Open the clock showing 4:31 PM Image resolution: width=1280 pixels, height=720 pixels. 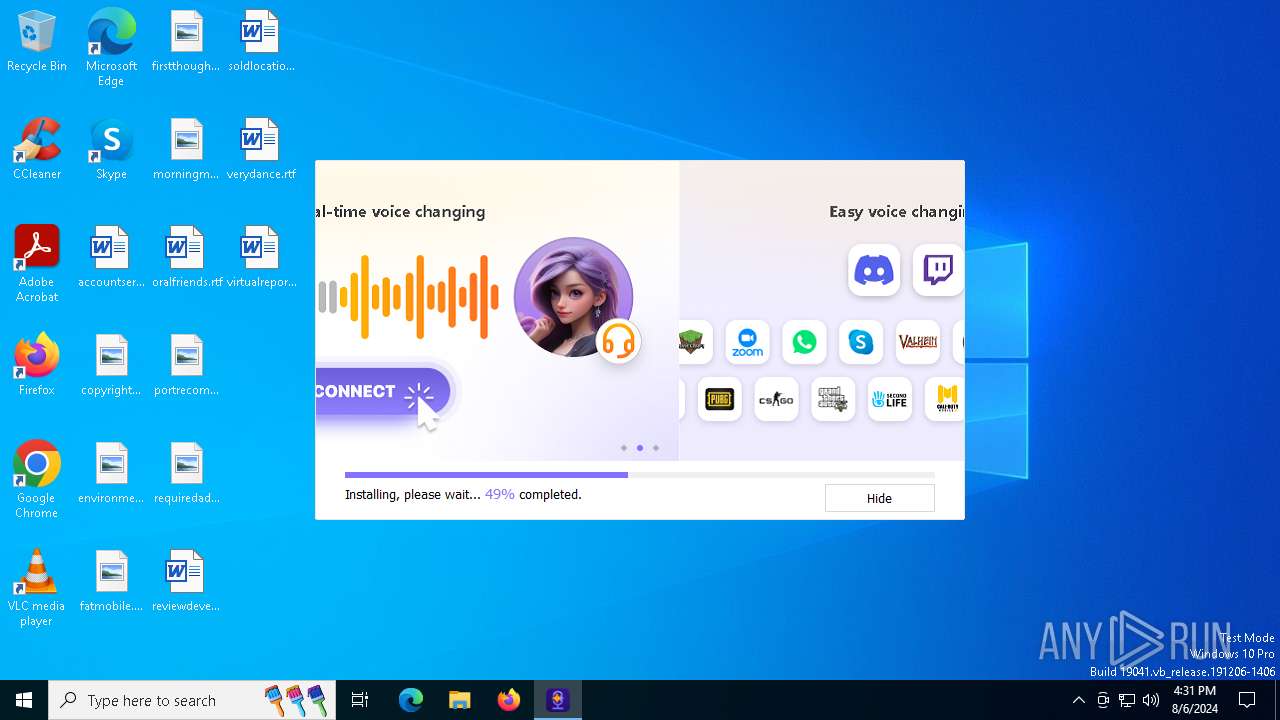coord(1195,700)
